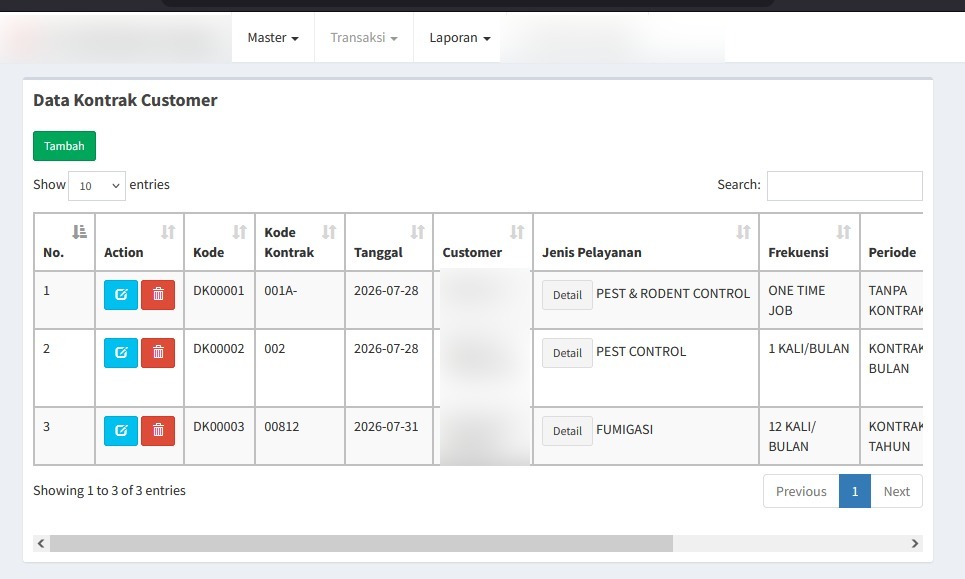This screenshot has height=579, width=965.
Task: Delete contract DK00001 using red trash icon
Action: 158,295
